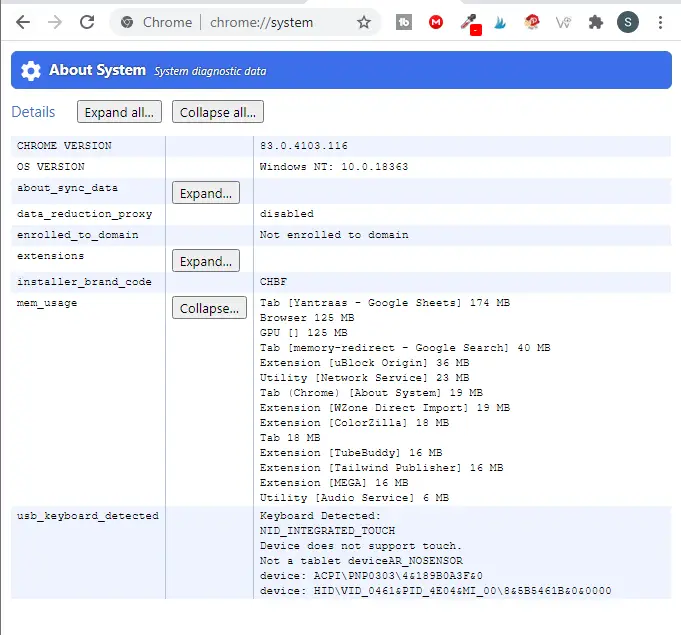Viewport: 681px width, 635px height.
Task: Click the ACPI\PNP0303 device line
Action: point(371,576)
